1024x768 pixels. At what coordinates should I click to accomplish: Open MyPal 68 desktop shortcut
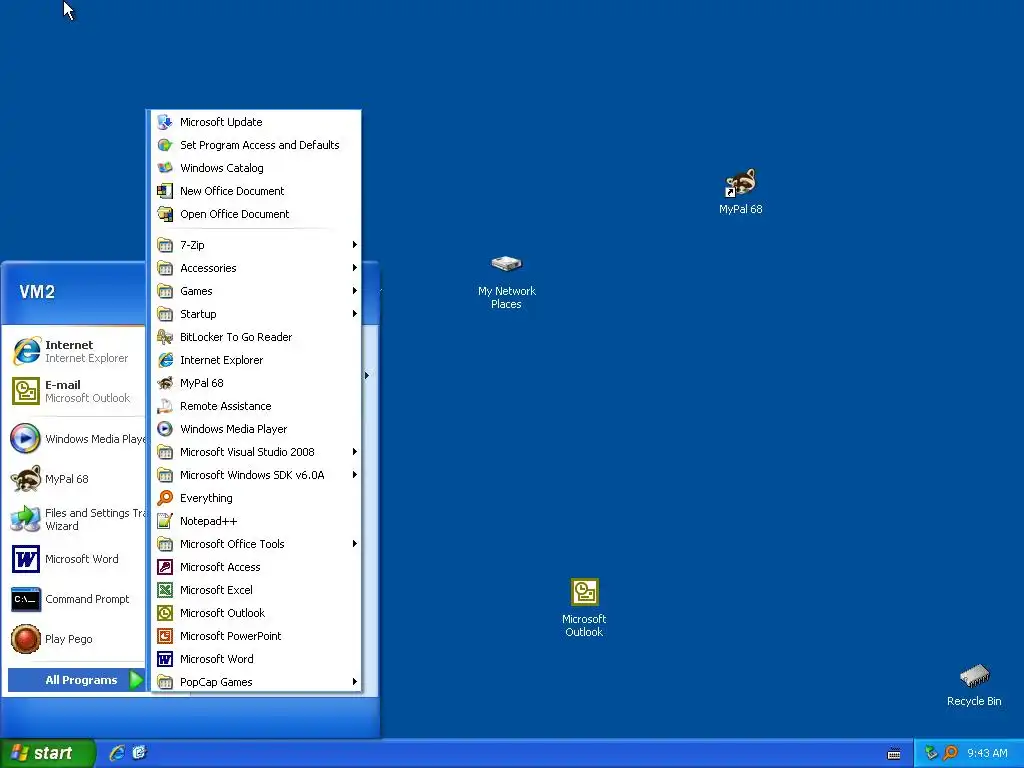(x=741, y=191)
